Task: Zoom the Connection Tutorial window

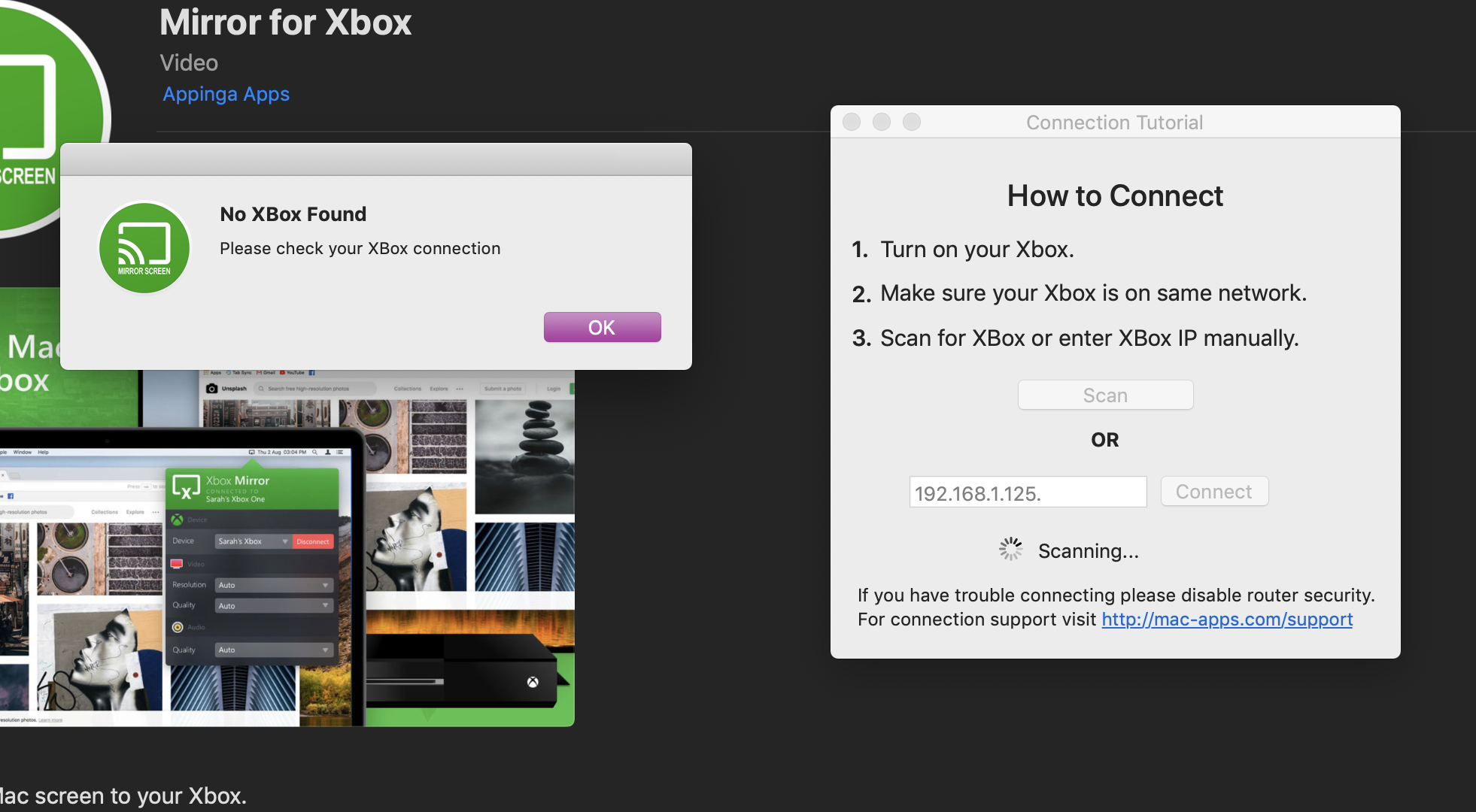Action: click(912, 122)
